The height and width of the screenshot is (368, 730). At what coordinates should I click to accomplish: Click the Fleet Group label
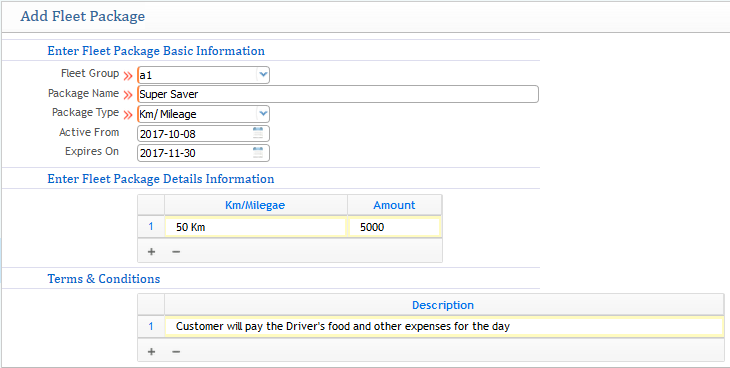[90, 74]
